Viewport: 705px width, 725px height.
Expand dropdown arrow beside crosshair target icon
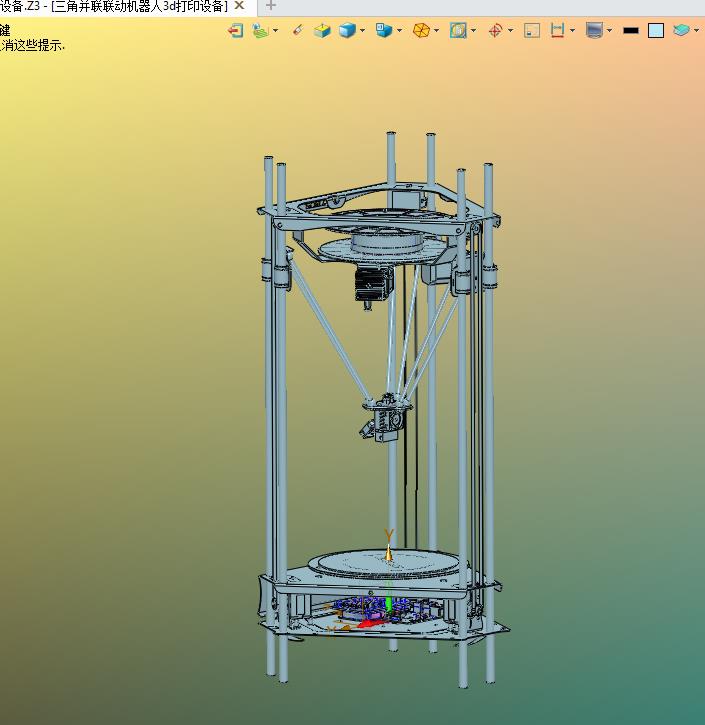click(510, 30)
